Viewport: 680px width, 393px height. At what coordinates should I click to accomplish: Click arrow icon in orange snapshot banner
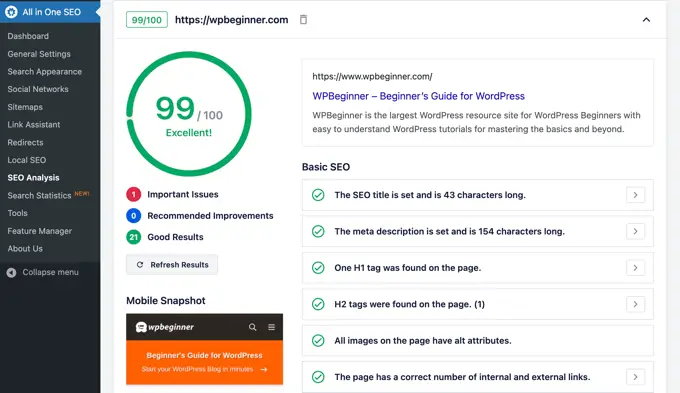click(x=264, y=370)
